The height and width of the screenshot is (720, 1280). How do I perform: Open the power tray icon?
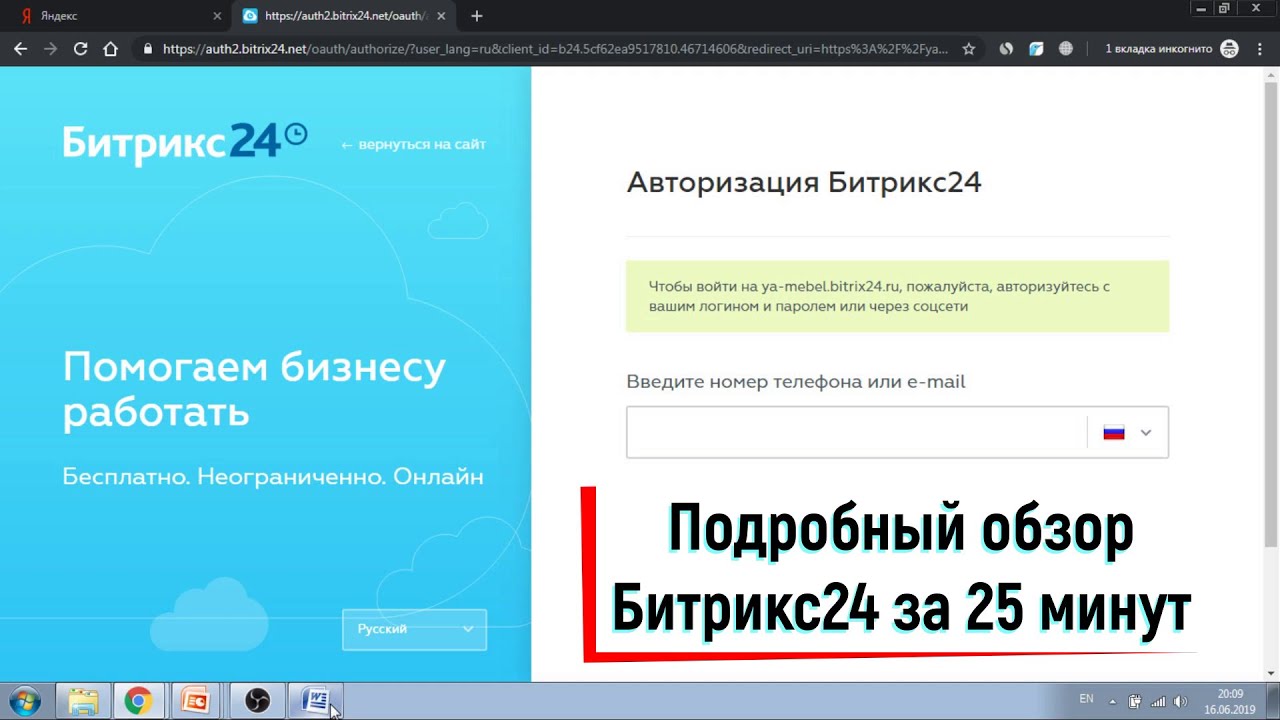click(x=1135, y=701)
